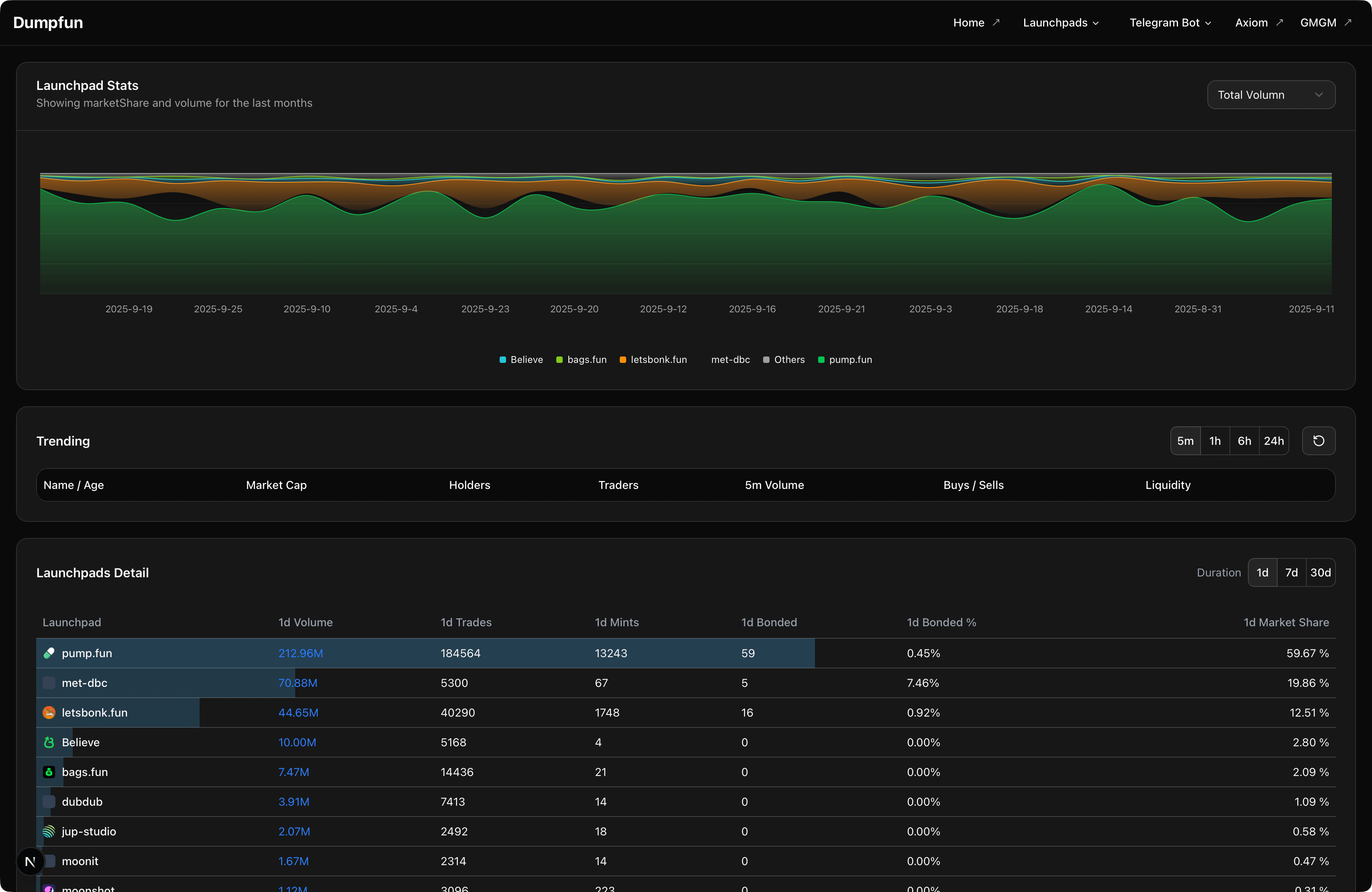Toggle pump.fun legend swatch

pyautogui.click(x=821, y=360)
